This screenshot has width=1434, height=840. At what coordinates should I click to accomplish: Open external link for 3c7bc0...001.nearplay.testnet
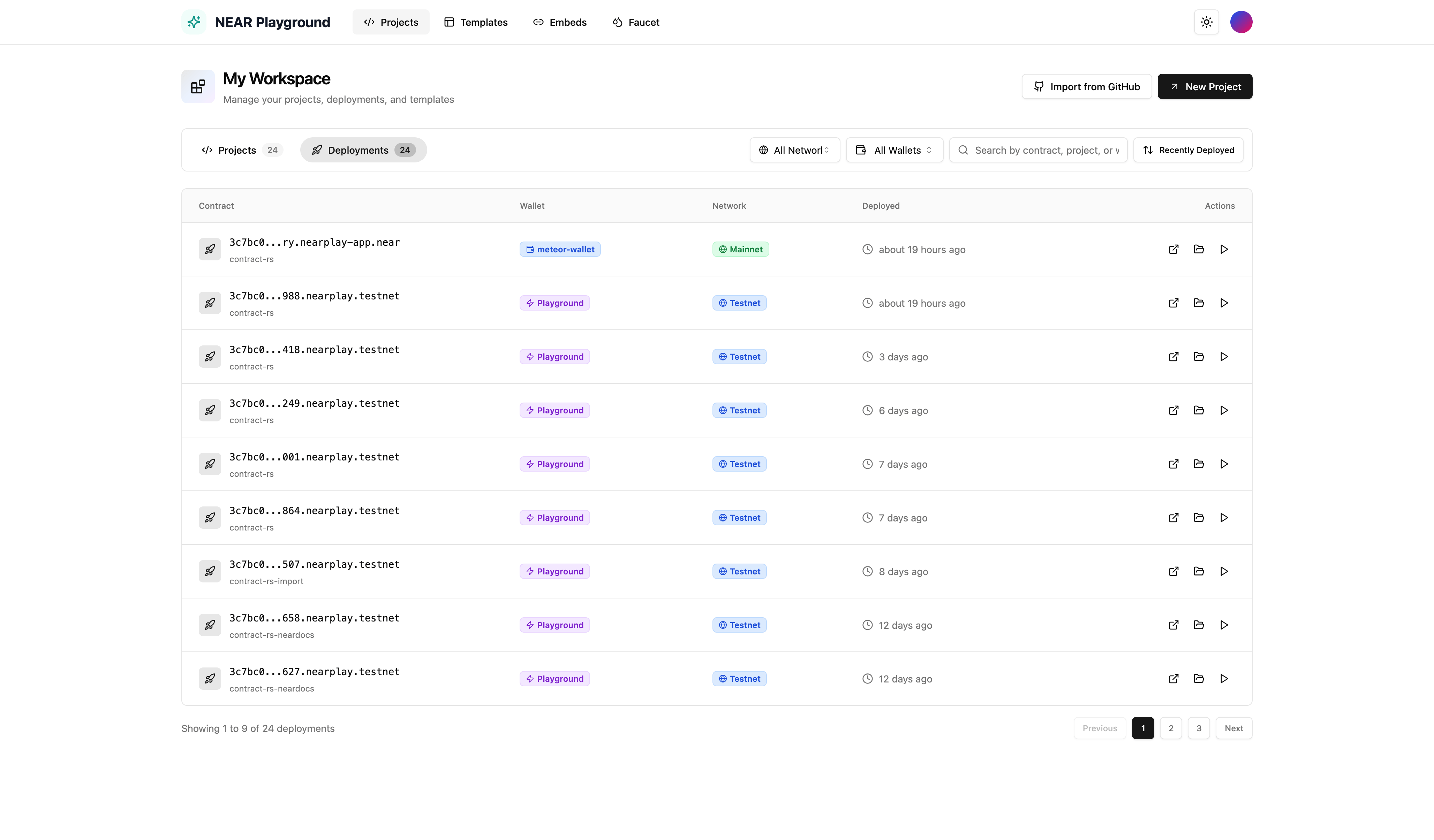click(x=1173, y=464)
